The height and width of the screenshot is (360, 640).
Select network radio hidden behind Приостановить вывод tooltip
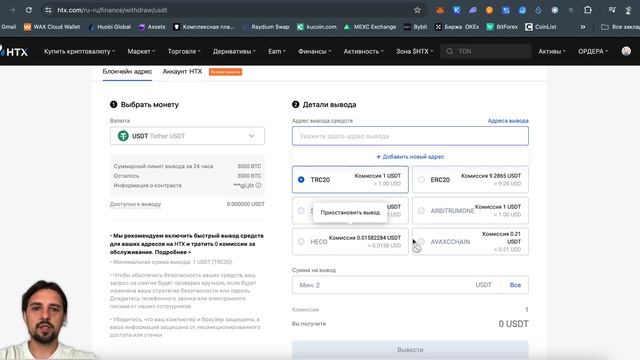pyautogui.click(x=301, y=211)
